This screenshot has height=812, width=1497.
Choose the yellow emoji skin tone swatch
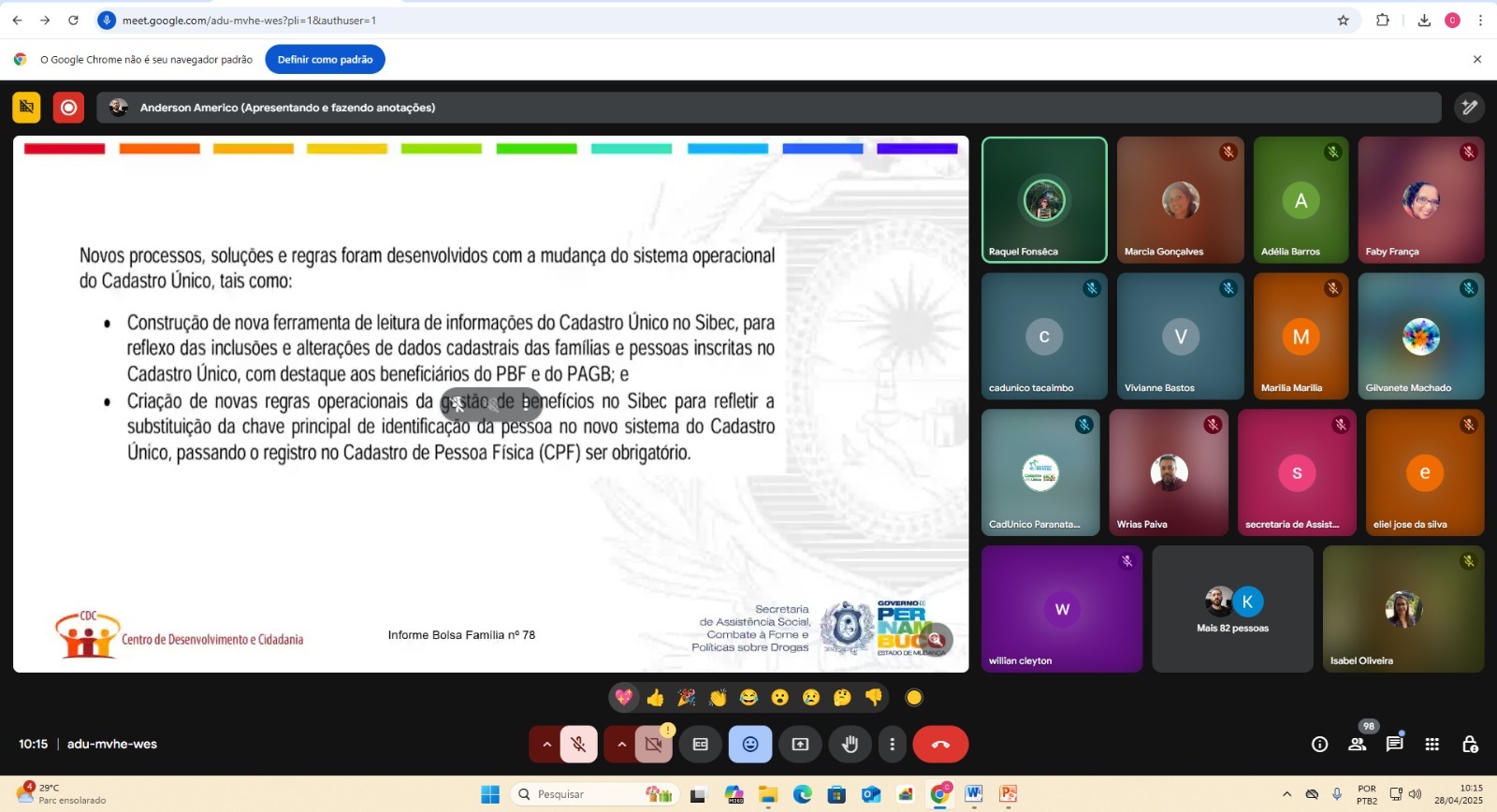[x=914, y=698]
